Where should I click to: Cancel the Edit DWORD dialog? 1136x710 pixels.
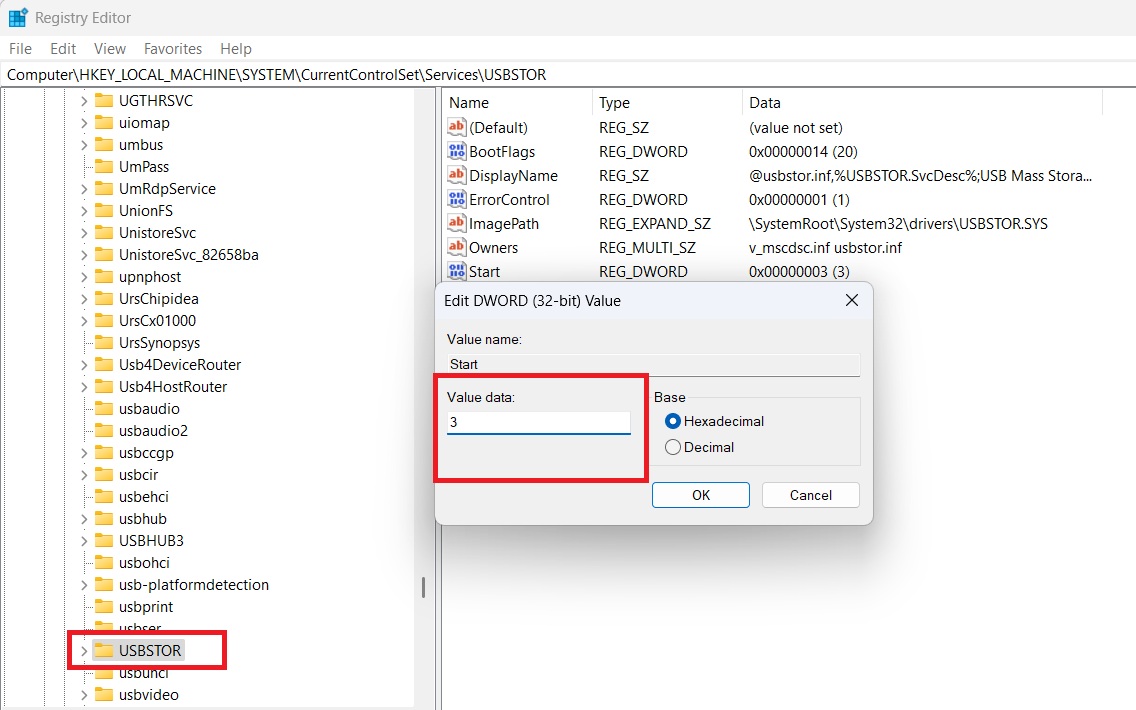click(810, 494)
